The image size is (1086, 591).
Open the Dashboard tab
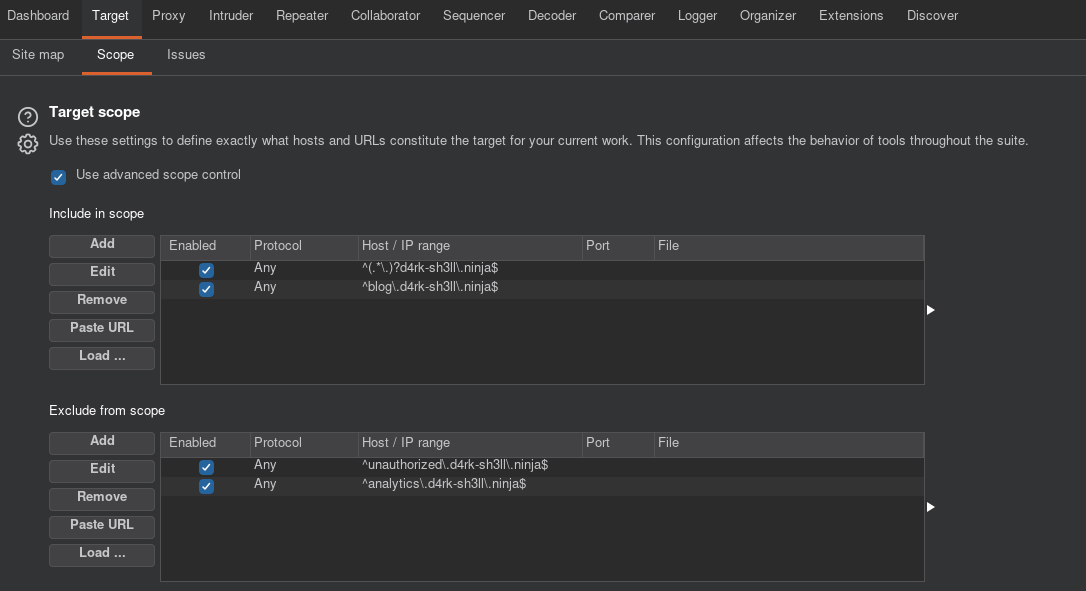pos(38,15)
